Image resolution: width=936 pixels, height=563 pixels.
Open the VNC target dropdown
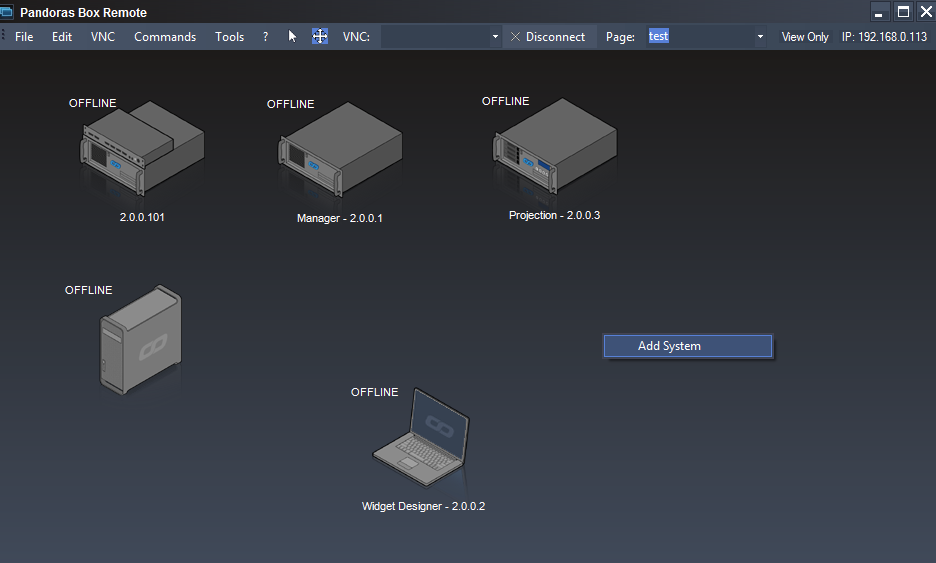(495, 37)
